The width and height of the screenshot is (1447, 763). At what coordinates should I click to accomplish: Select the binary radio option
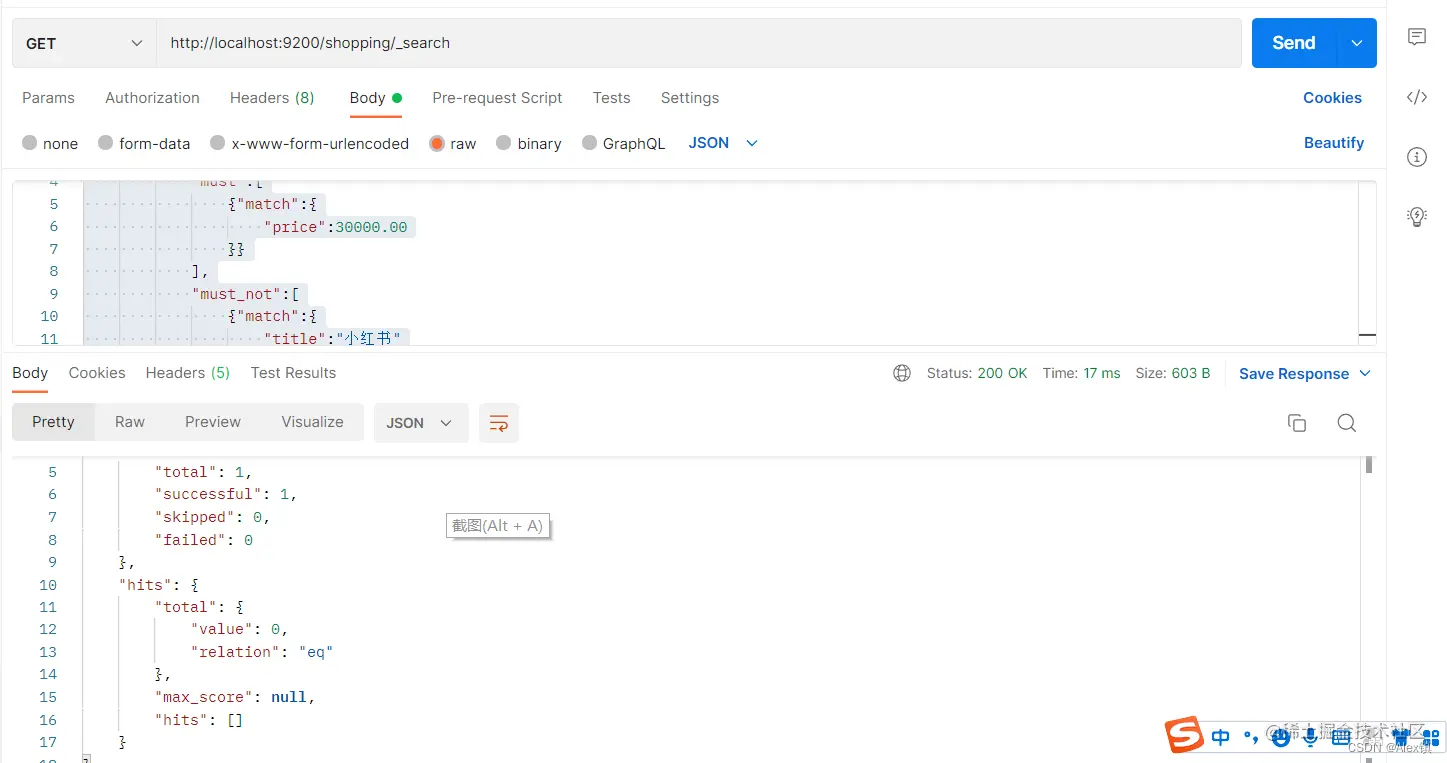coord(504,143)
